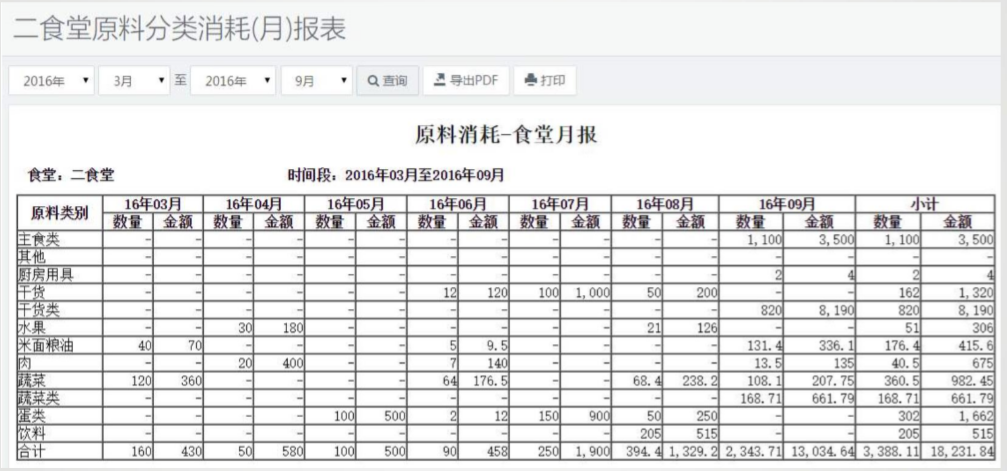This screenshot has width=1007, height=471.
Task: Select the 蔬菜类 row label
Action: click(39, 398)
